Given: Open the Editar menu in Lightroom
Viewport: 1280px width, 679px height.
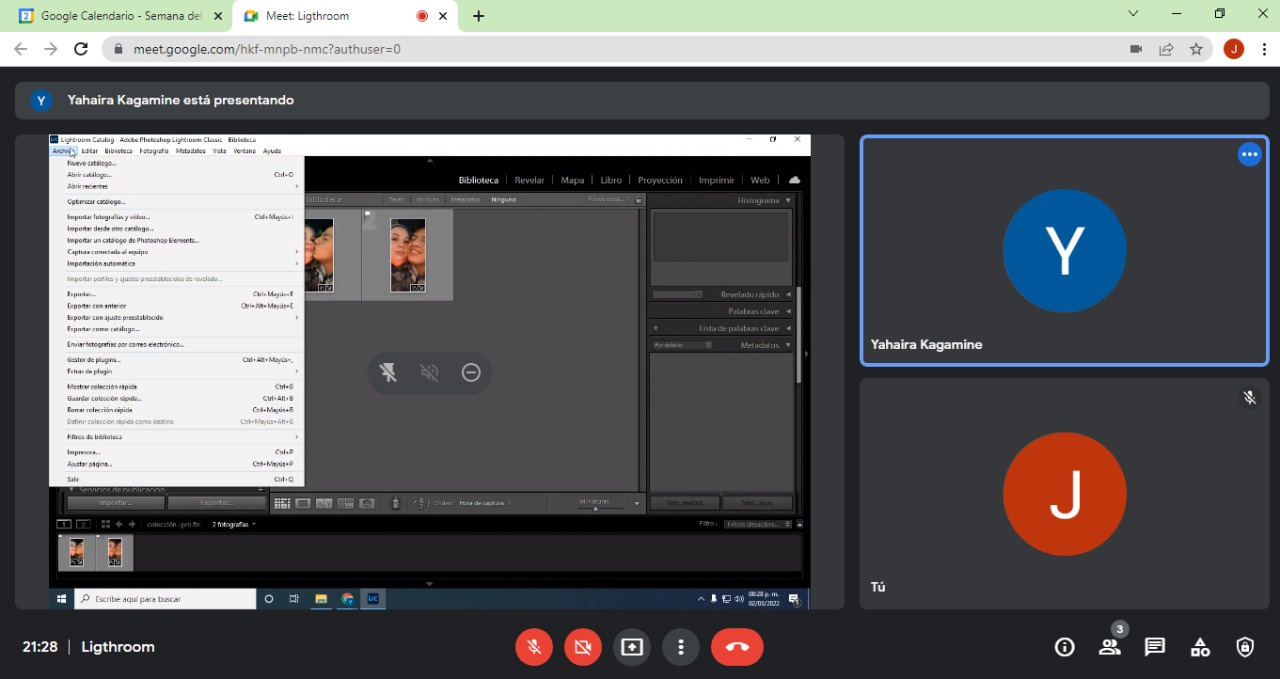Looking at the screenshot, I should tap(90, 151).
